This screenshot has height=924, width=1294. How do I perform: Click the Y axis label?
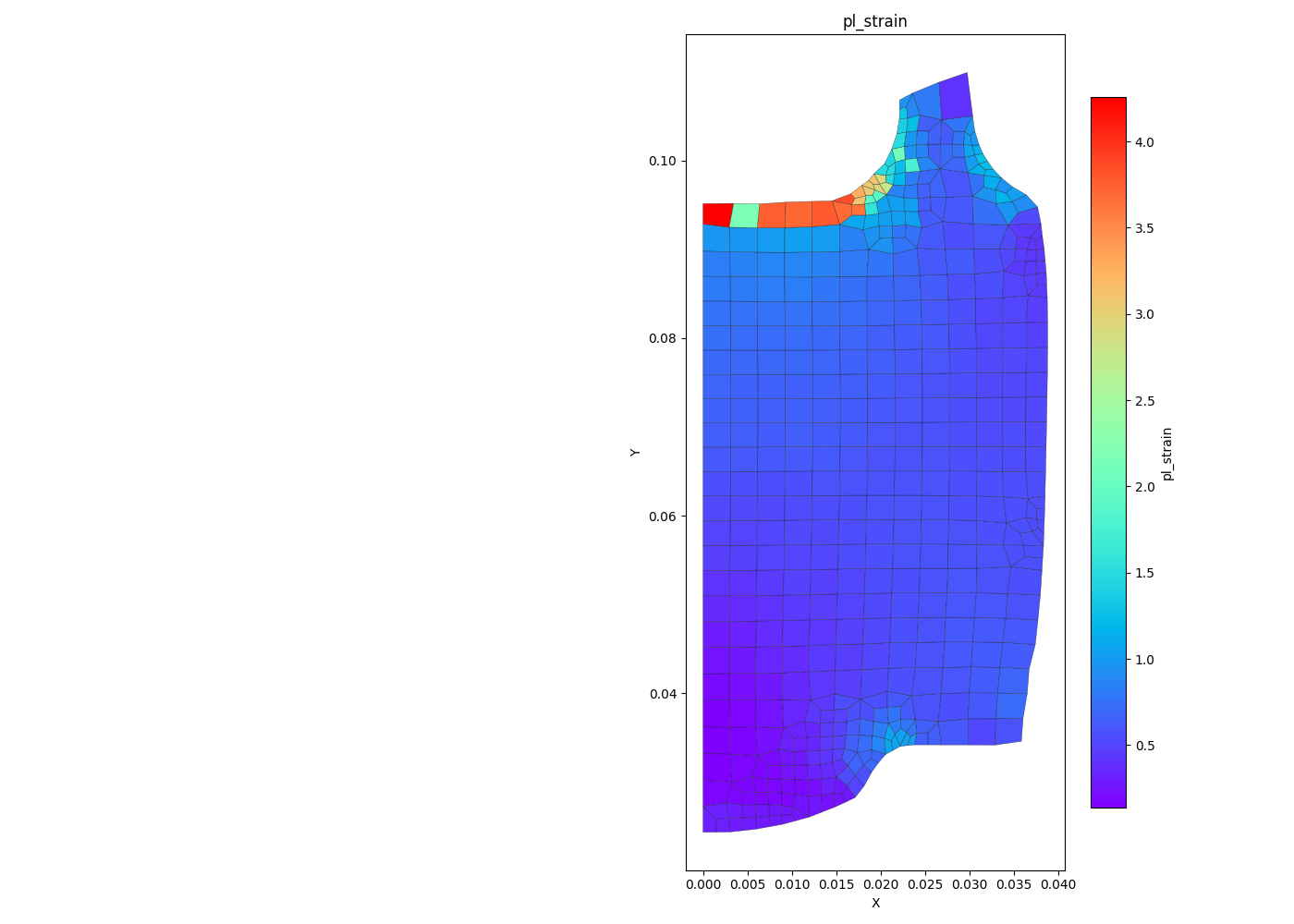click(635, 453)
